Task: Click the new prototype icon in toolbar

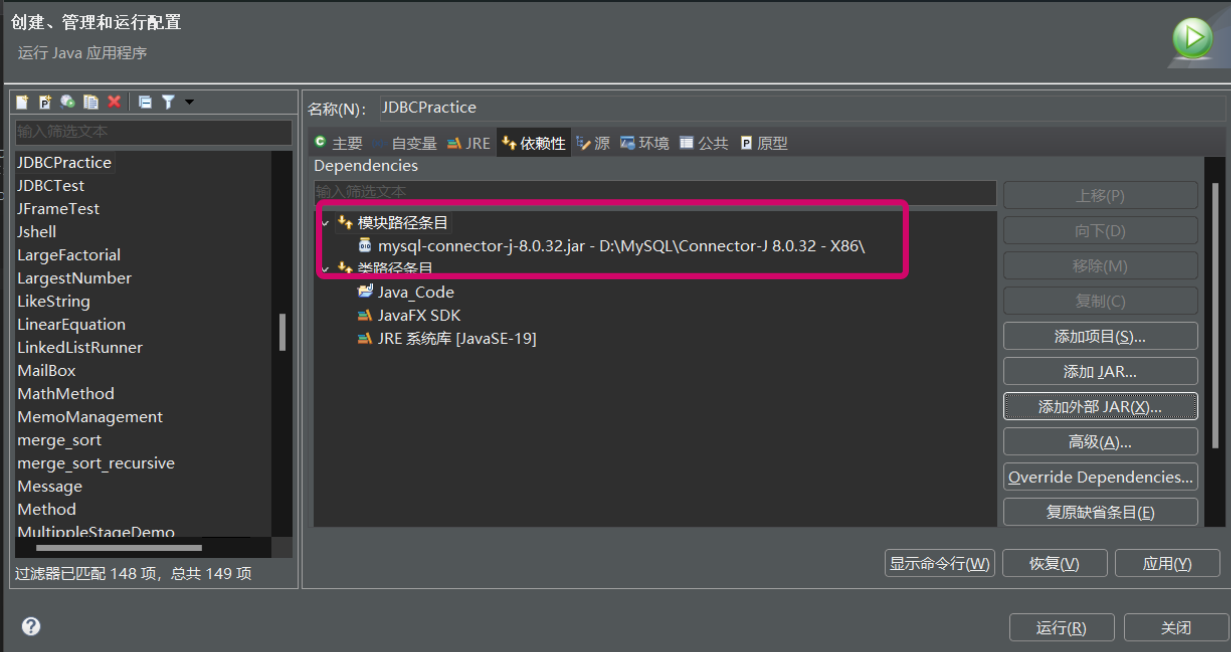Action: coord(44,102)
